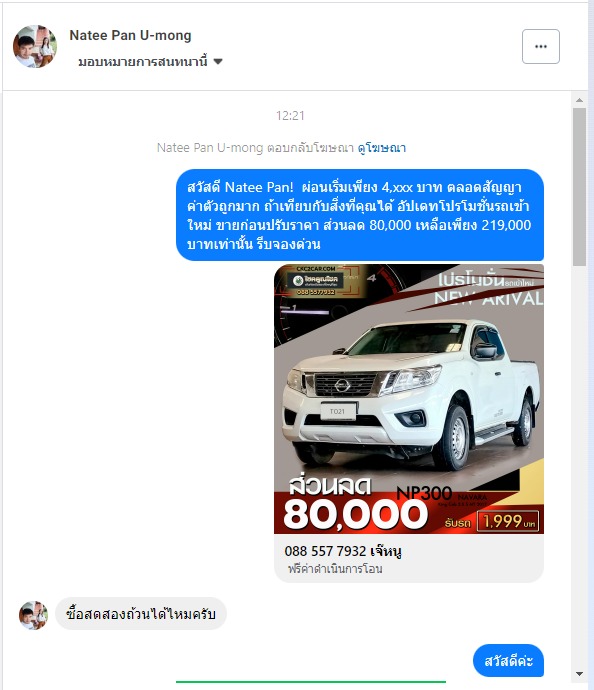
Task: Click the blue promotion message starting สวัสดี Natee Pan
Action: [360, 215]
